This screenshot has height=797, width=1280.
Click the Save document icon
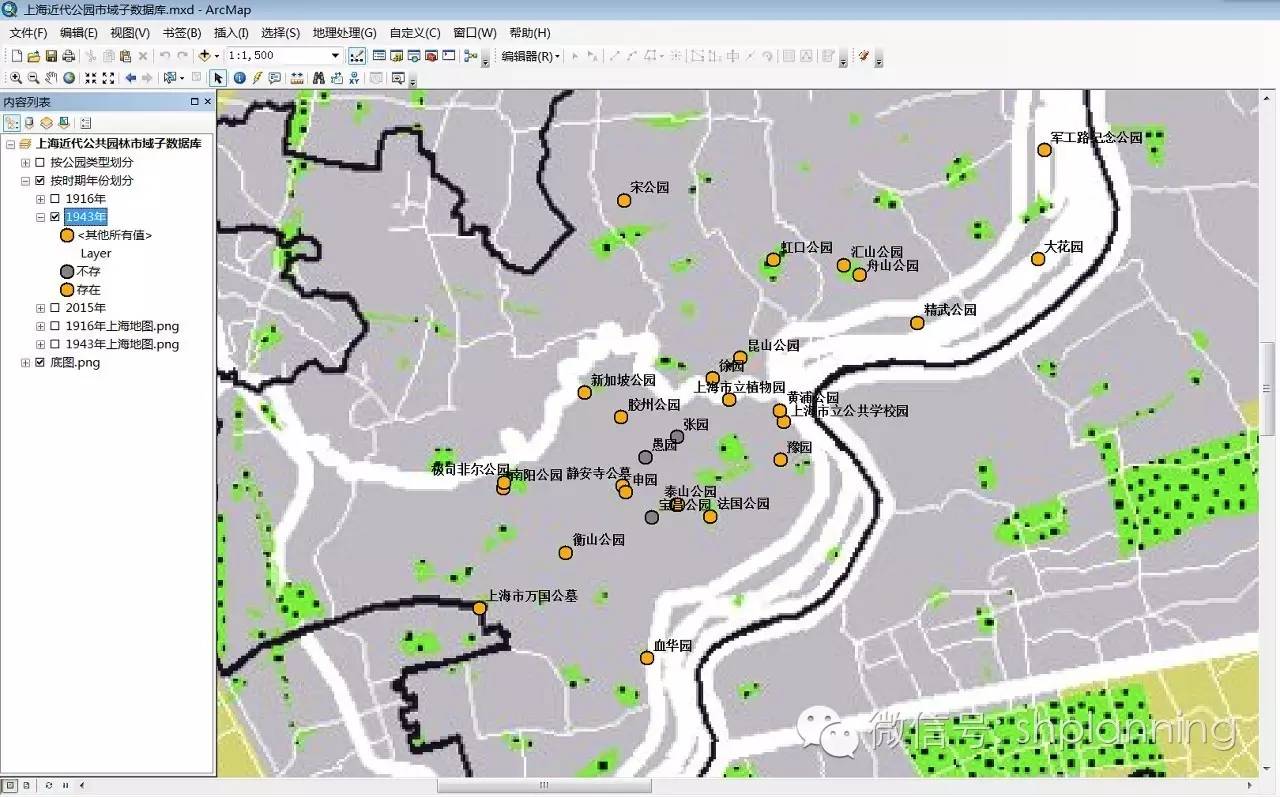pyautogui.click(x=51, y=56)
